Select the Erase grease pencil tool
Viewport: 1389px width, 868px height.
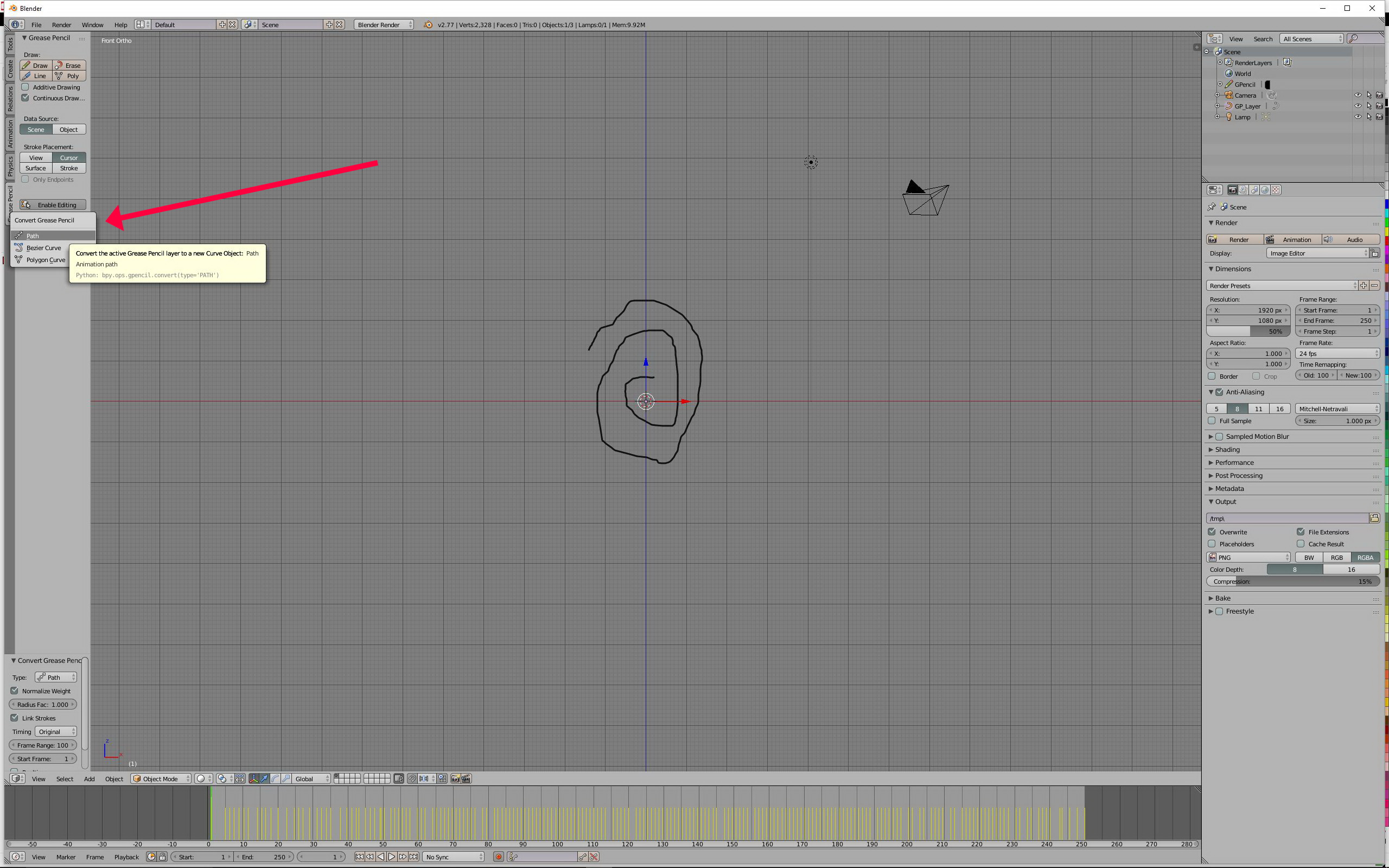[x=69, y=66]
